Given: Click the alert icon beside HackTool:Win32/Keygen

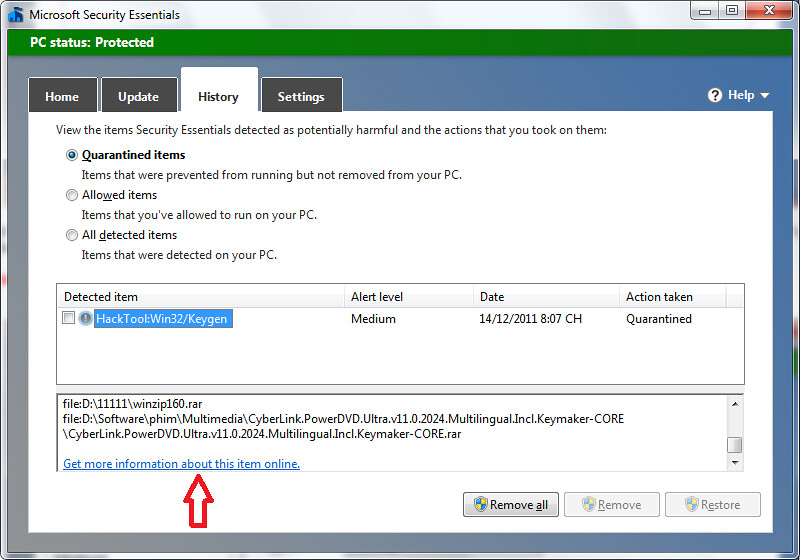Looking at the screenshot, I should [x=85, y=318].
